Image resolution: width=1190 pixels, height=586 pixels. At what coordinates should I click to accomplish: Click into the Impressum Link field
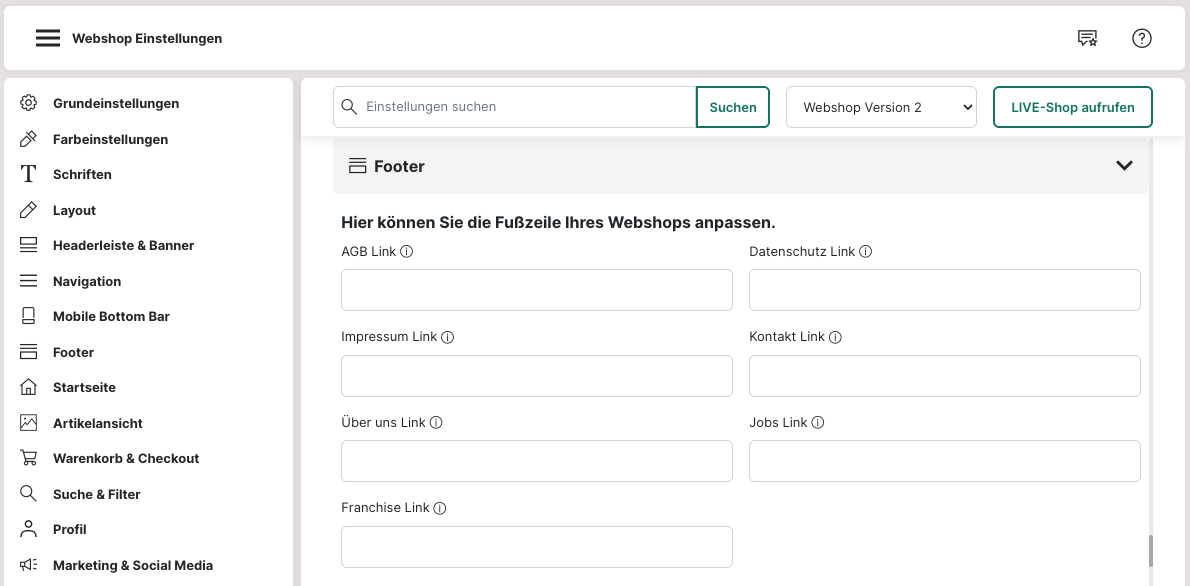(536, 376)
